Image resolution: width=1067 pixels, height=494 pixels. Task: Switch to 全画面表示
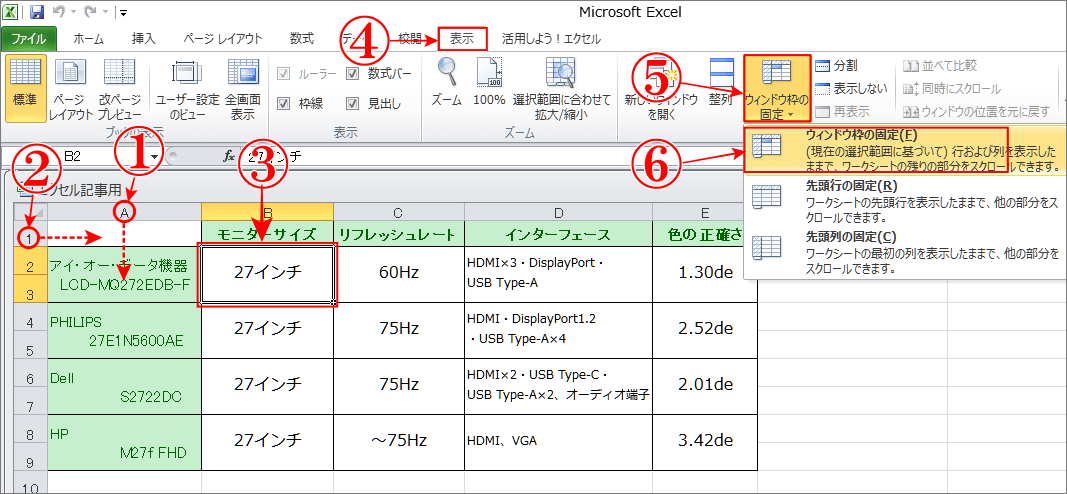point(243,88)
